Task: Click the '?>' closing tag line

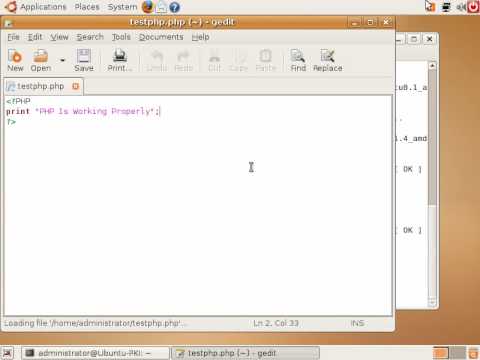Action: coord(11,122)
